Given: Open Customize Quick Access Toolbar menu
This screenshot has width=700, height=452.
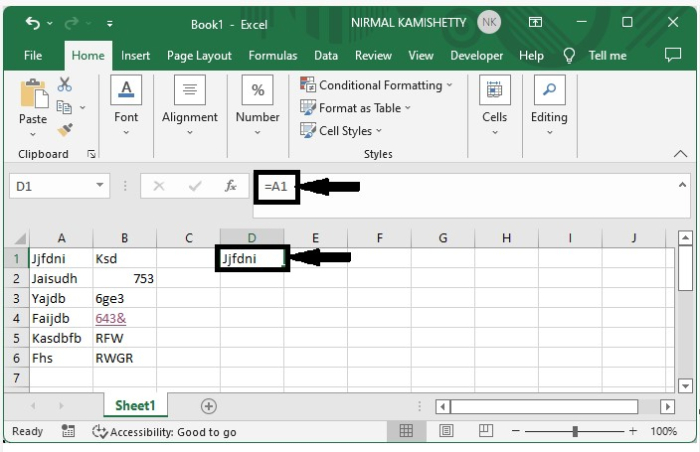Looking at the screenshot, I should point(110,24).
